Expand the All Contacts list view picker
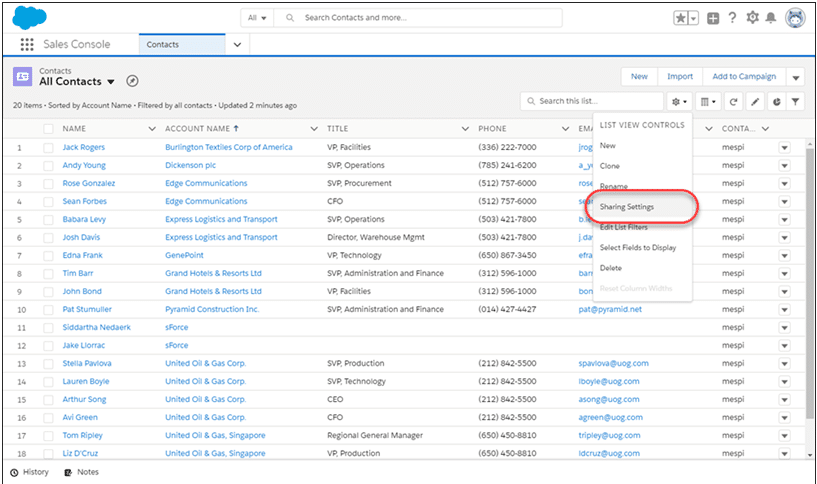This screenshot has width=817, height=484. click(x=111, y=82)
